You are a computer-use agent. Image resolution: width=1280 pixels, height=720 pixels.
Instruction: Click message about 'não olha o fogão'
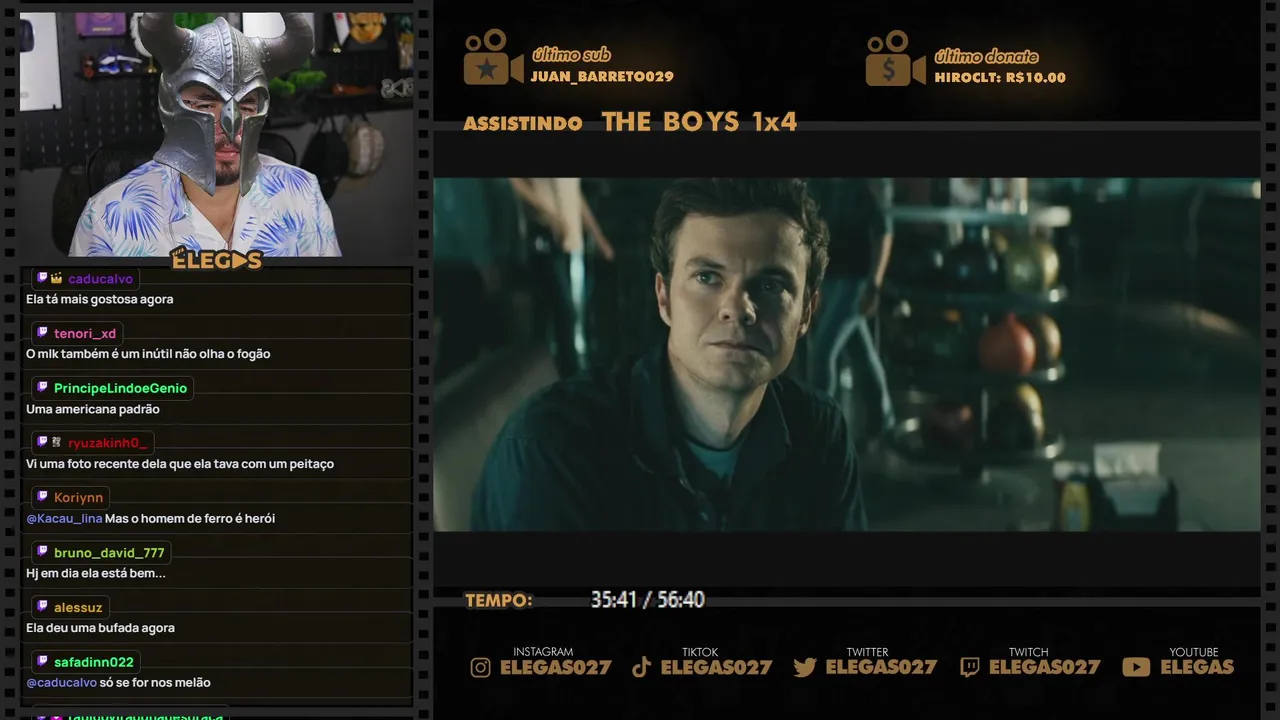pos(148,354)
